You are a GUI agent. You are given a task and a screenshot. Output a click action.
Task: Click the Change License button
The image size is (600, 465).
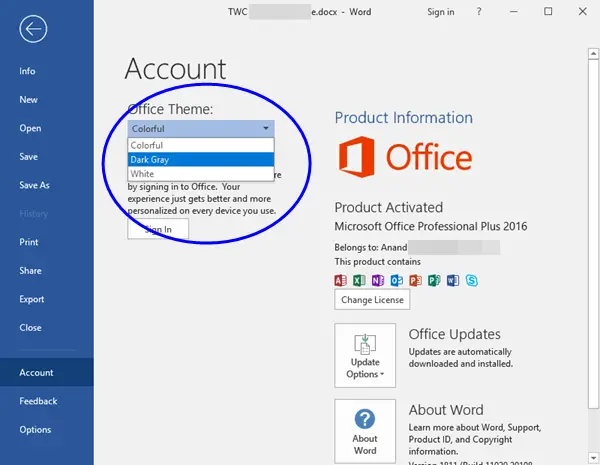(372, 300)
